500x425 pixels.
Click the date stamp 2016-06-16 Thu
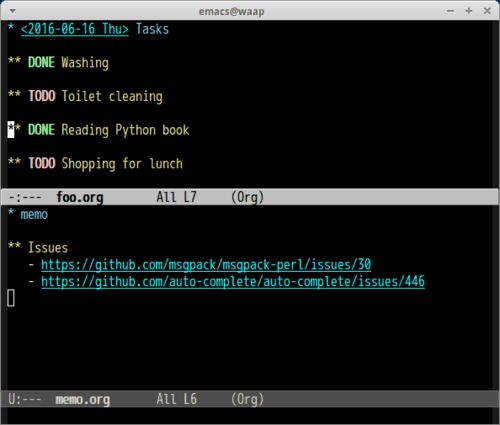75,29
